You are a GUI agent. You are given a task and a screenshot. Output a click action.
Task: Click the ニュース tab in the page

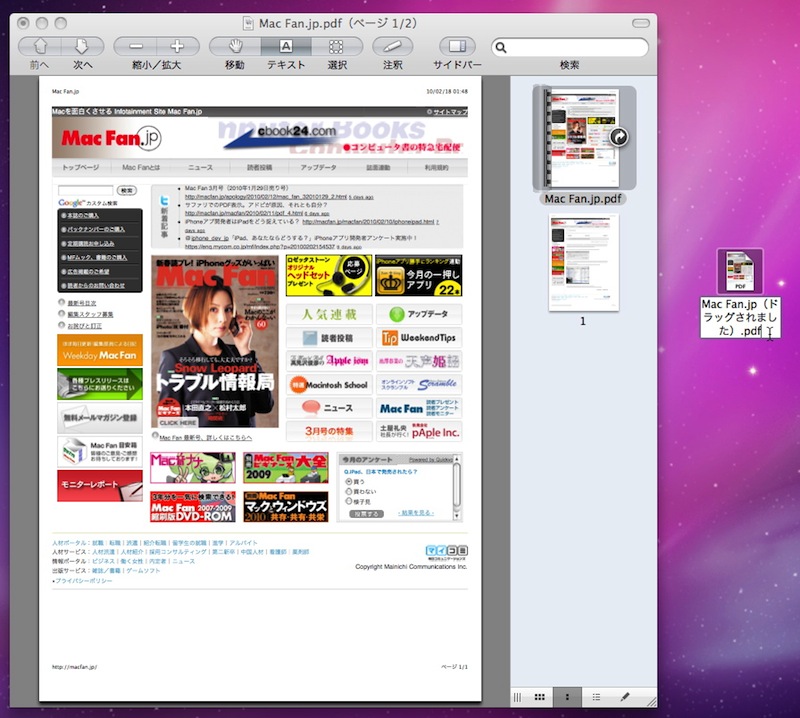coord(200,168)
